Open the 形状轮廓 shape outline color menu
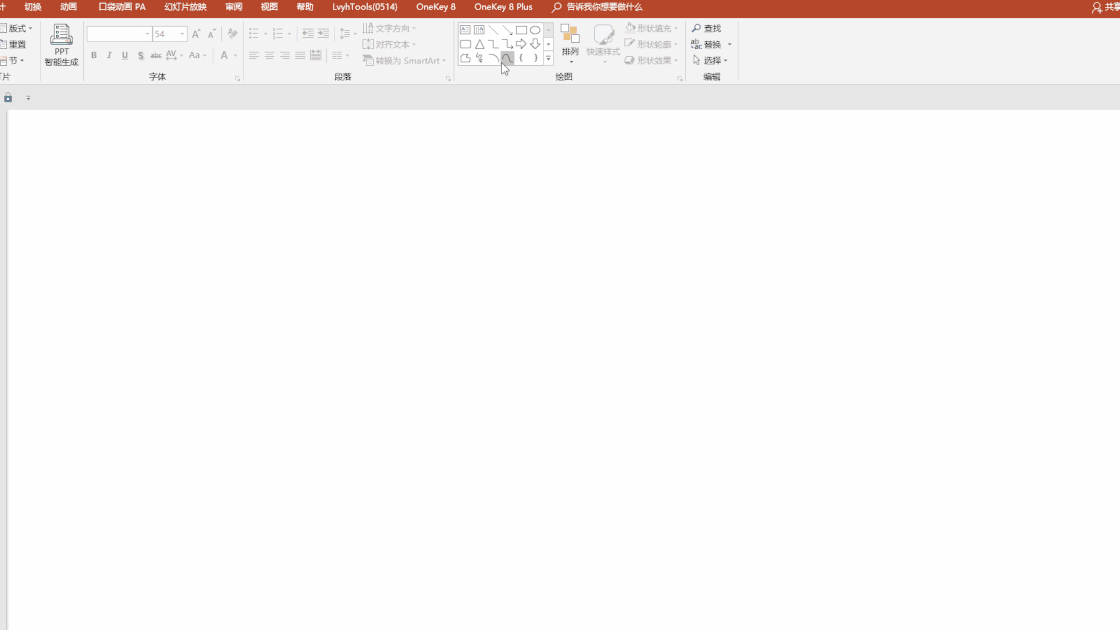Image resolution: width=1120 pixels, height=630 pixels. click(651, 44)
